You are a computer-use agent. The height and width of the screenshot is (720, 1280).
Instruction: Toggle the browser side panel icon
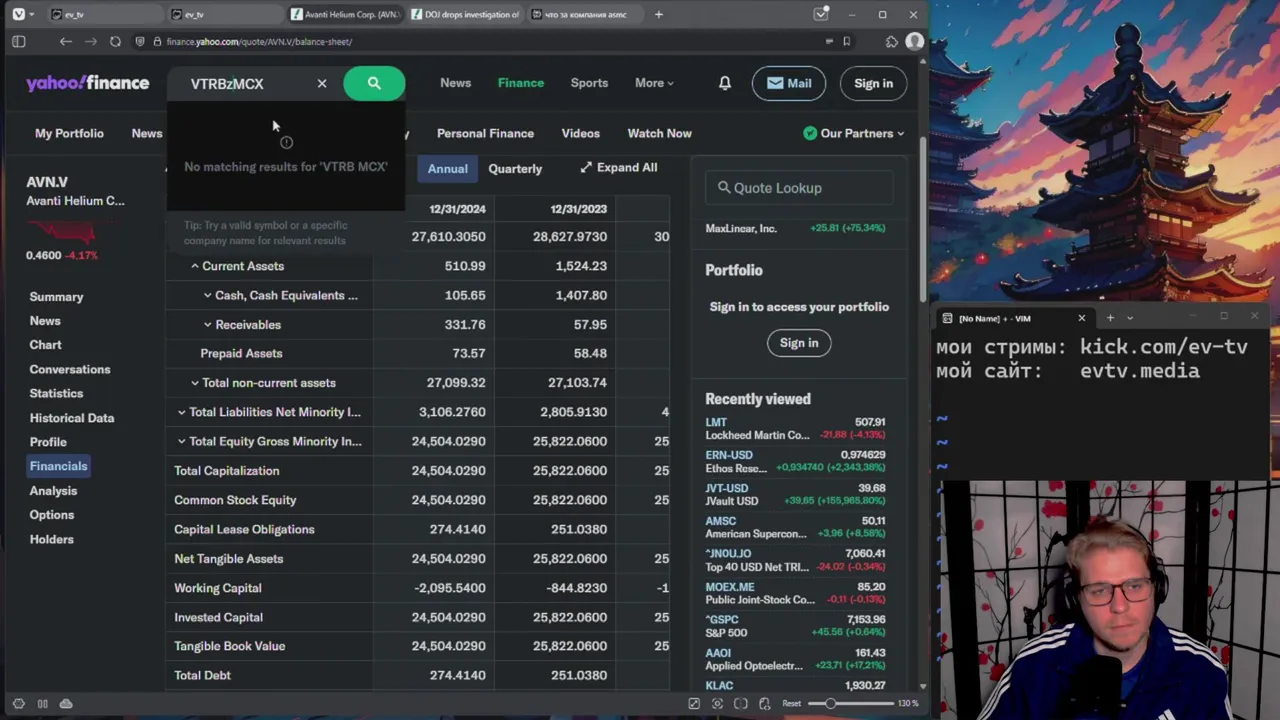(x=18, y=42)
